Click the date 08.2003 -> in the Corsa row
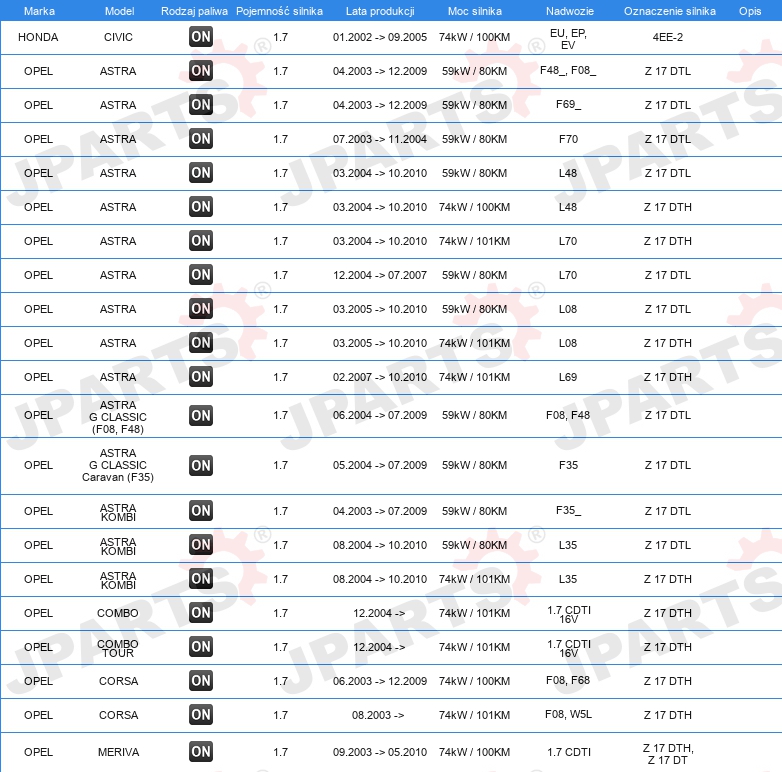 pos(378,715)
